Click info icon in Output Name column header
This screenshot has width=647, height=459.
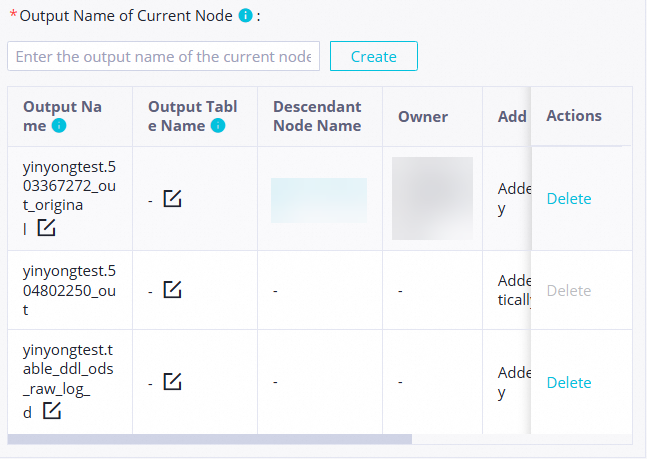click(59, 126)
